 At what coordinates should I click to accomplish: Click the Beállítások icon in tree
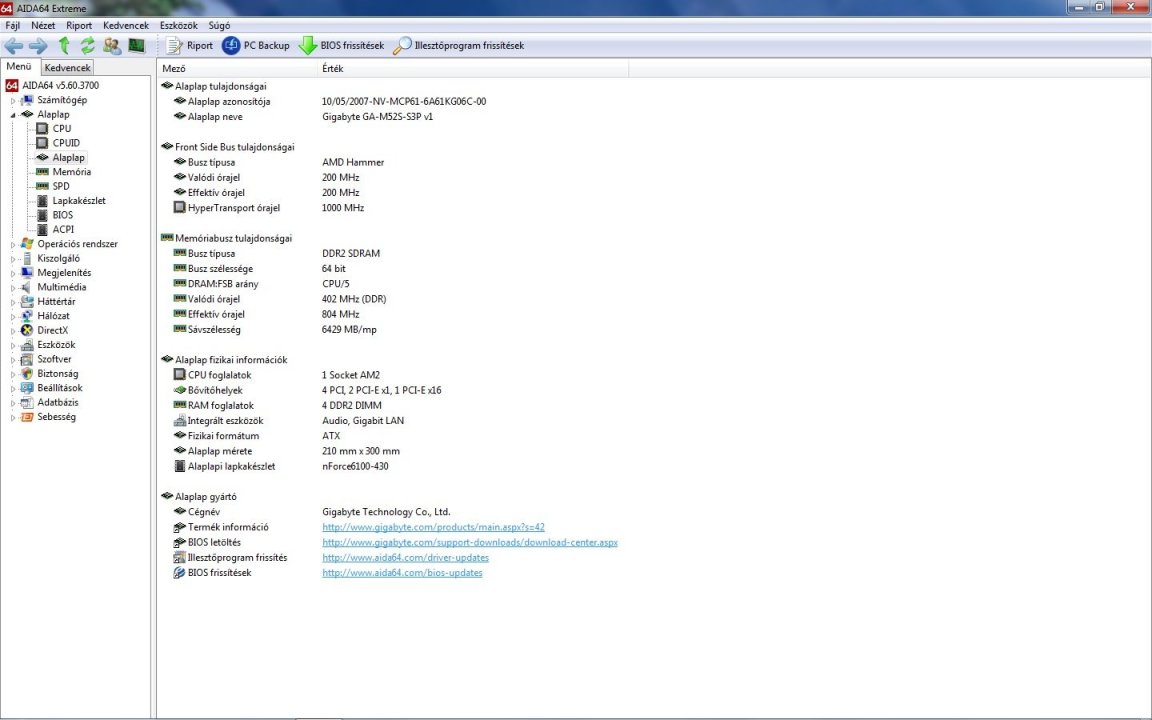[x=27, y=388]
